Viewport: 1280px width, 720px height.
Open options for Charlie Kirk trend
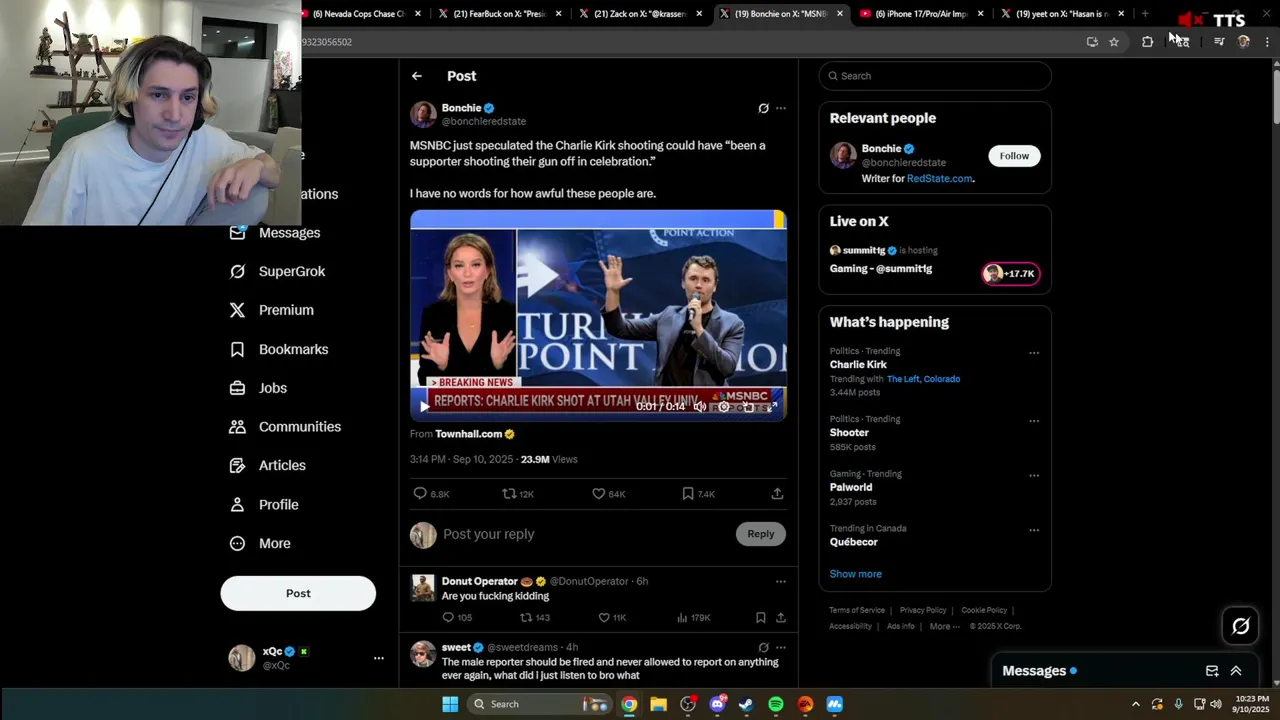(1034, 353)
